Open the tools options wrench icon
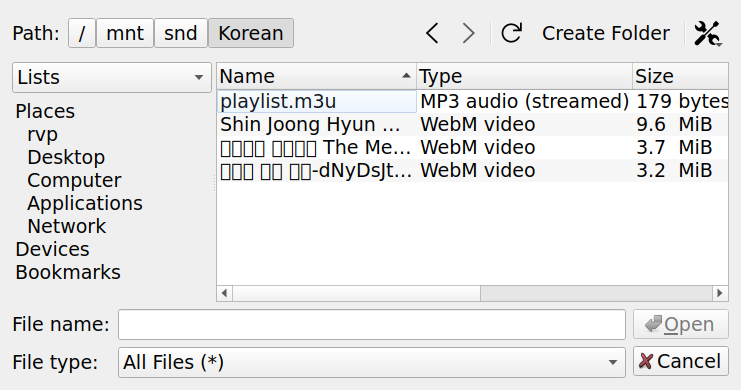Viewport: 741px width, 390px height. click(x=707, y=33)
